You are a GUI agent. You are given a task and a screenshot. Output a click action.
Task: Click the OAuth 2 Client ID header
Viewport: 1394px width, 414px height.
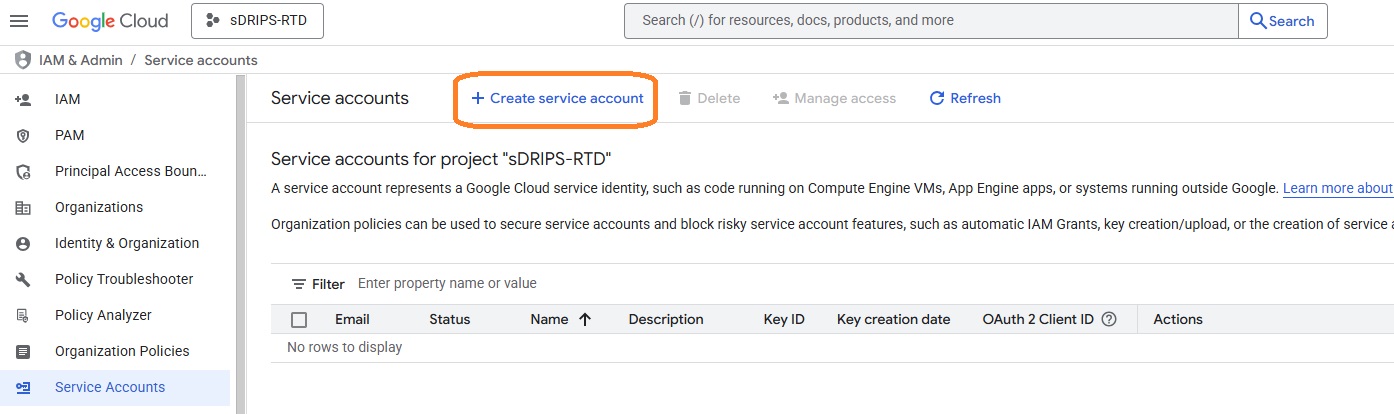tap(1038, 319)
